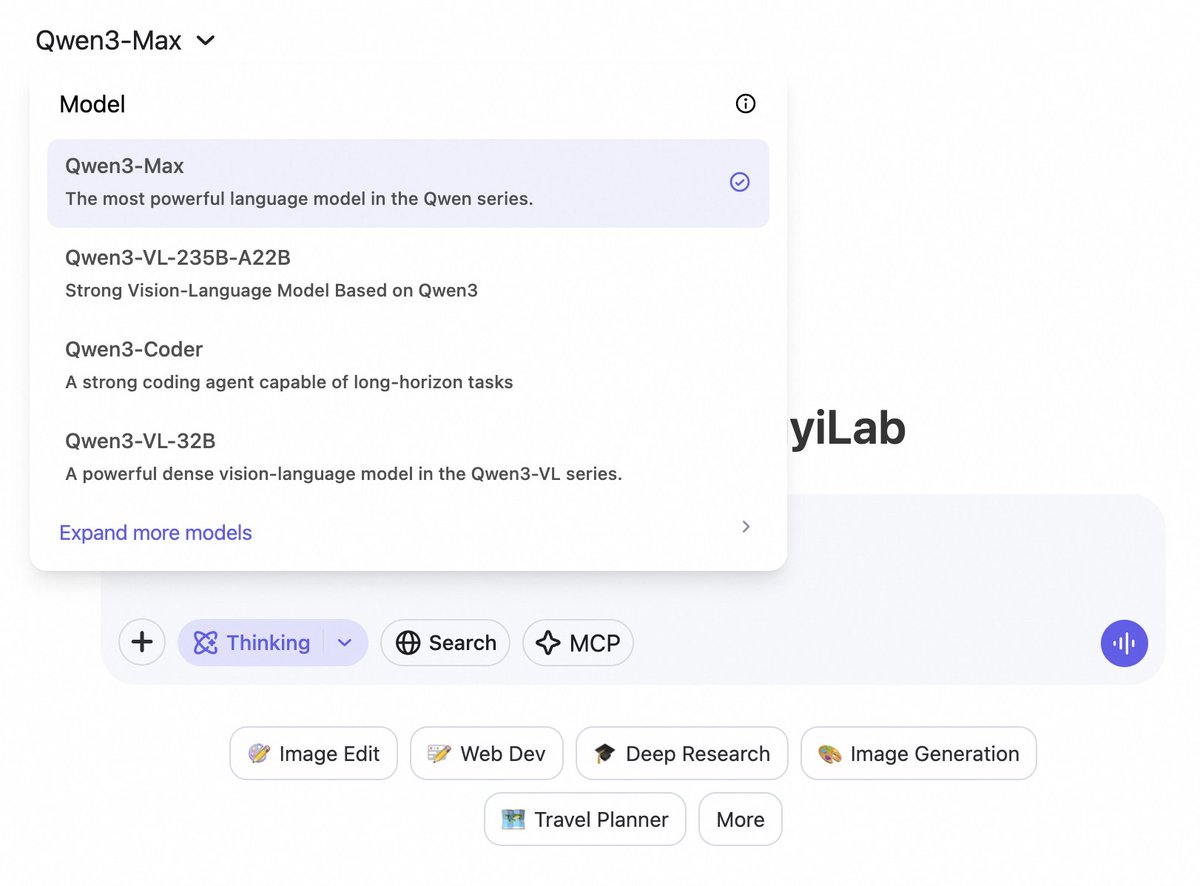Image resolution: width=1200 pixels, height=886 pixels.
Task: Click the model info circle icon
Action: tap(745, 104)
